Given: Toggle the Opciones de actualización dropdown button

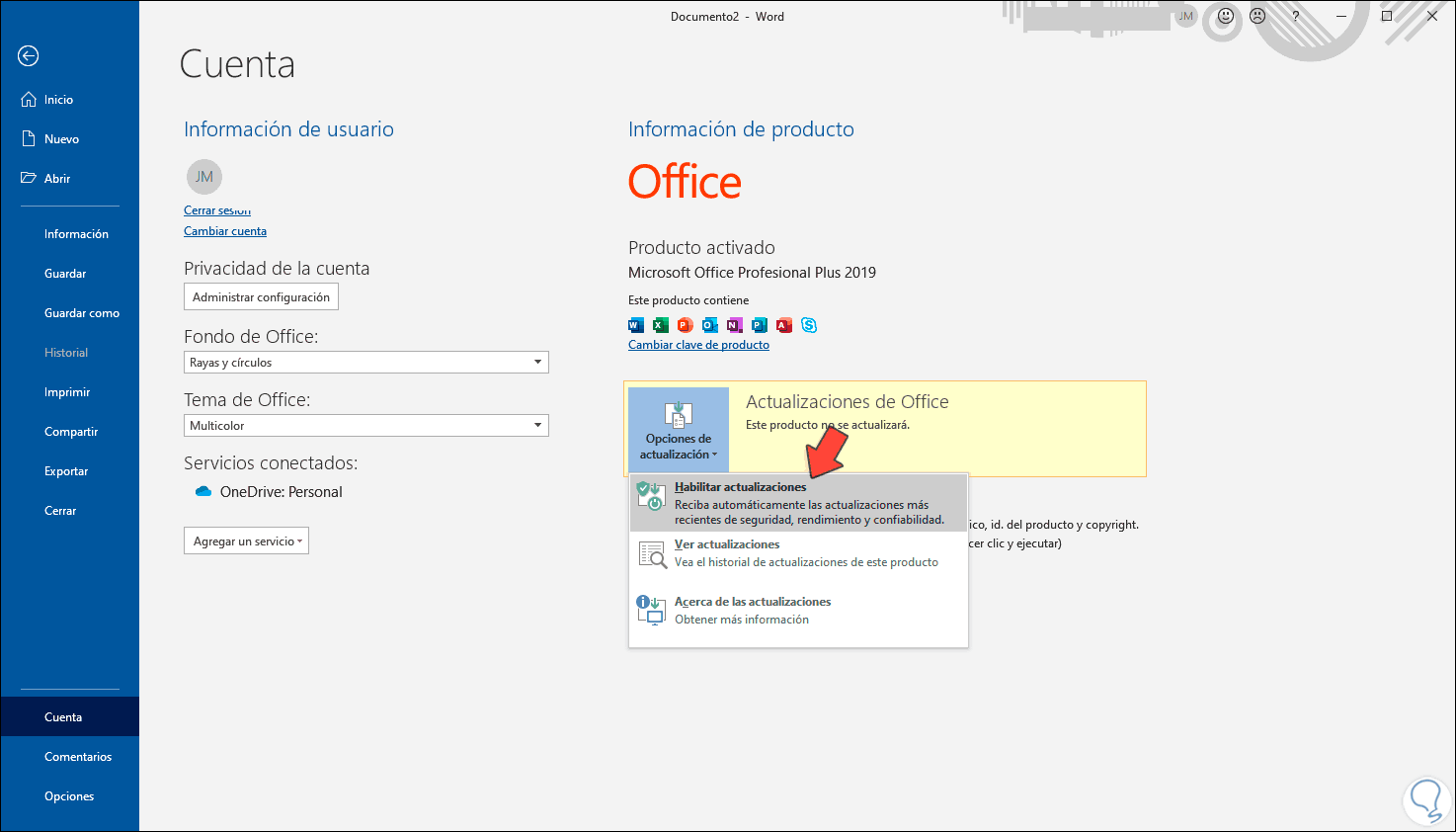Looking at the screenshot, I should click(x=678, y=430).
